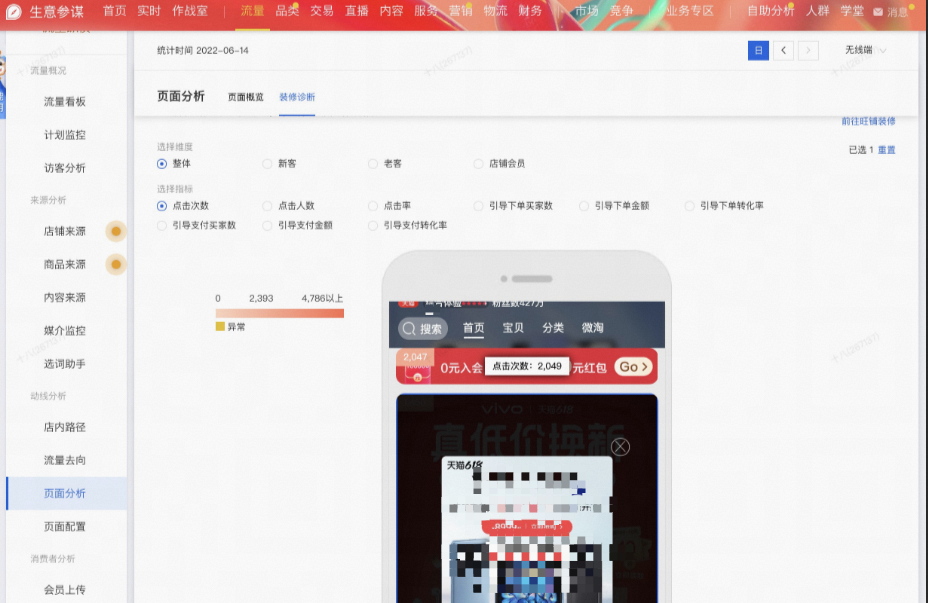Select 宝贝 tab in phone preview
928x603 pixels.
[513, 328]
